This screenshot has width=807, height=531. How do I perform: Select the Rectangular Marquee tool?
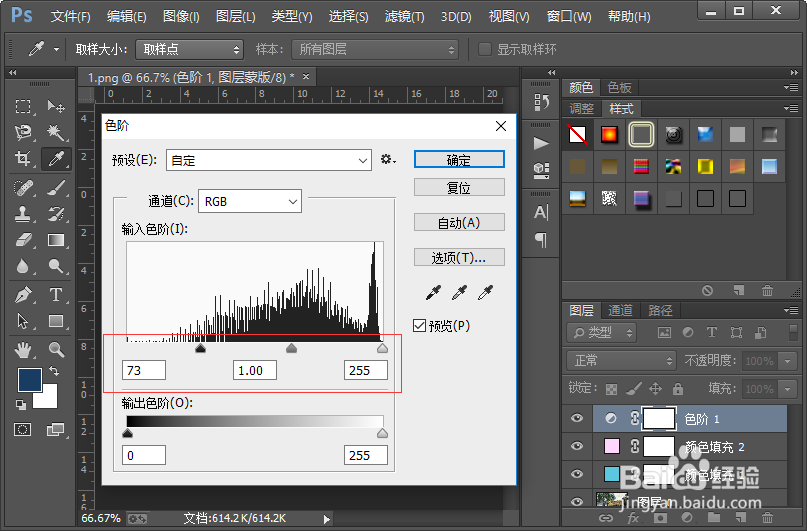(x=23, y=107)
